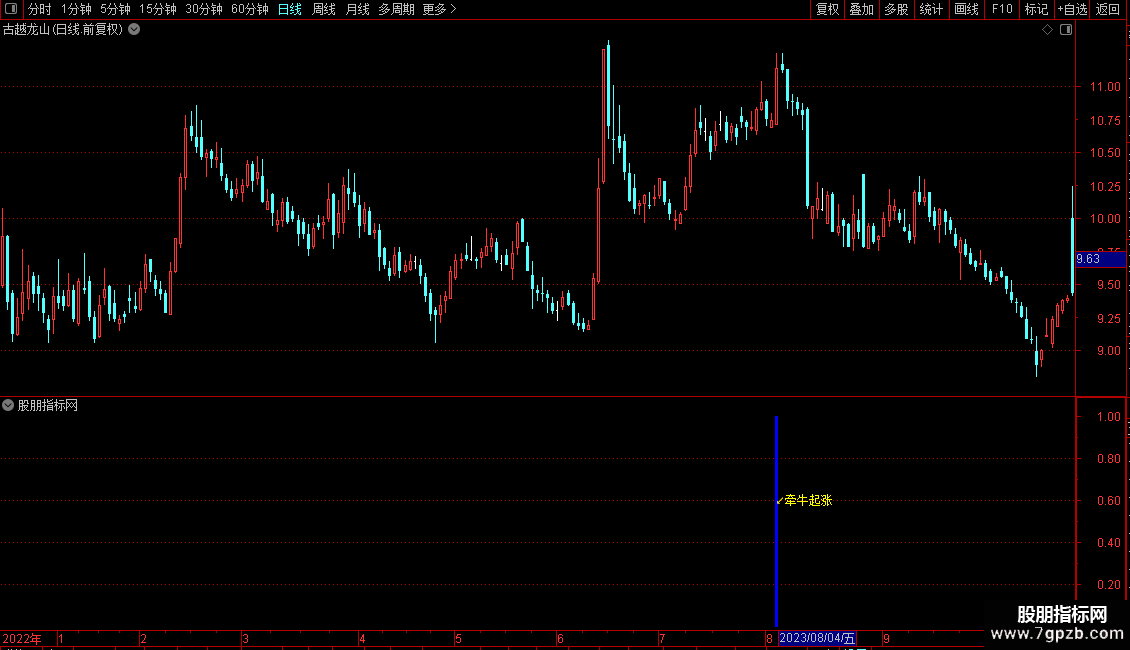Click the 返回 back button
Viewport: 1130px width, 650px height.
1108,9
